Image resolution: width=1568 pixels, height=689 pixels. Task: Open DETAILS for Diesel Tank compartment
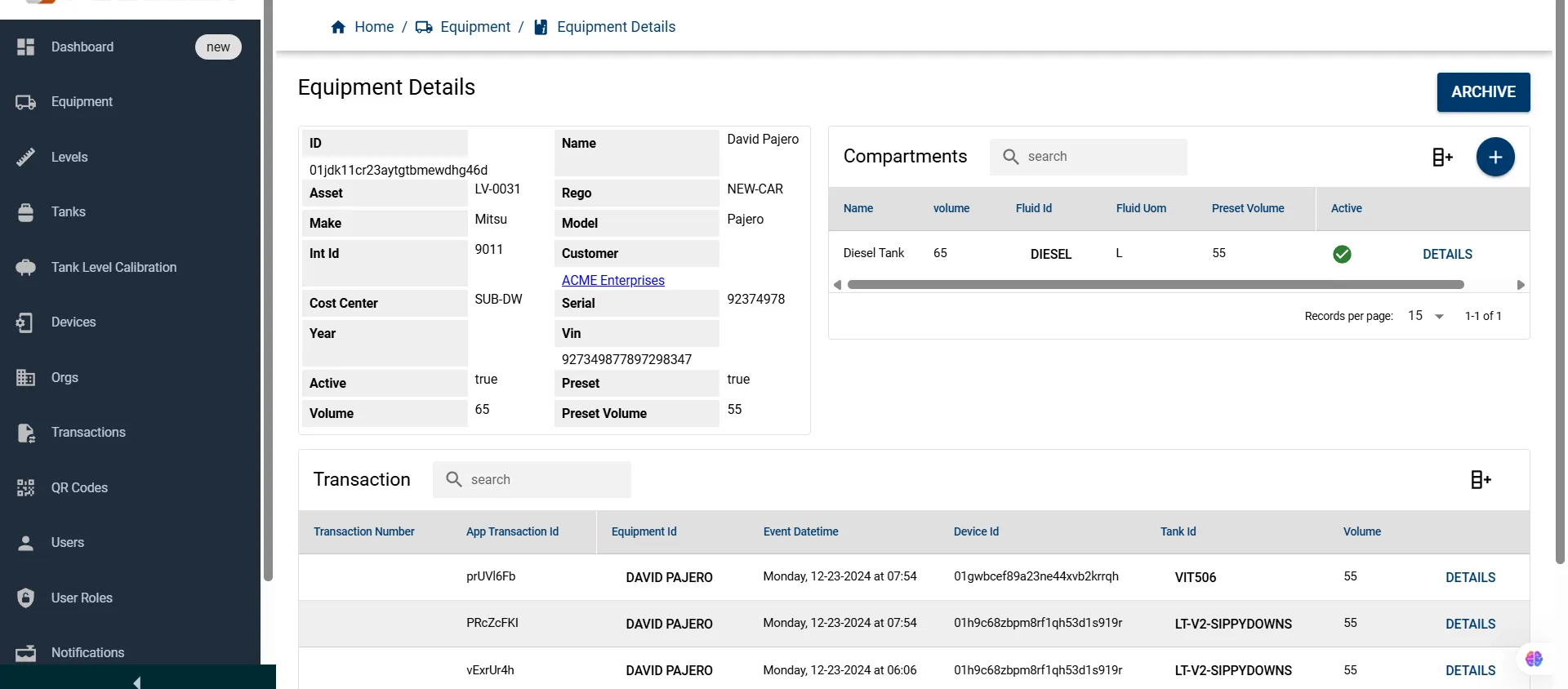click(x=1447, y=255)
